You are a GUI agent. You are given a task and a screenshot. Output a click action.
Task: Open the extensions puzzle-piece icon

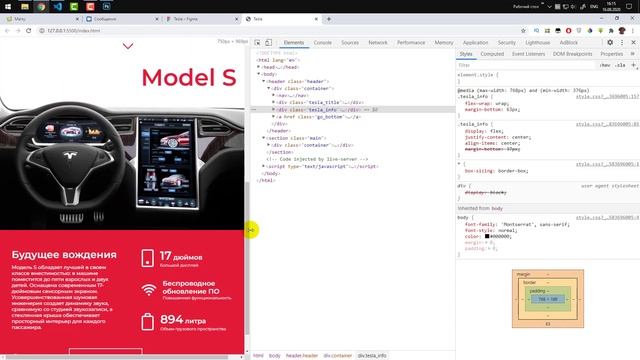(x=611, y=31)
